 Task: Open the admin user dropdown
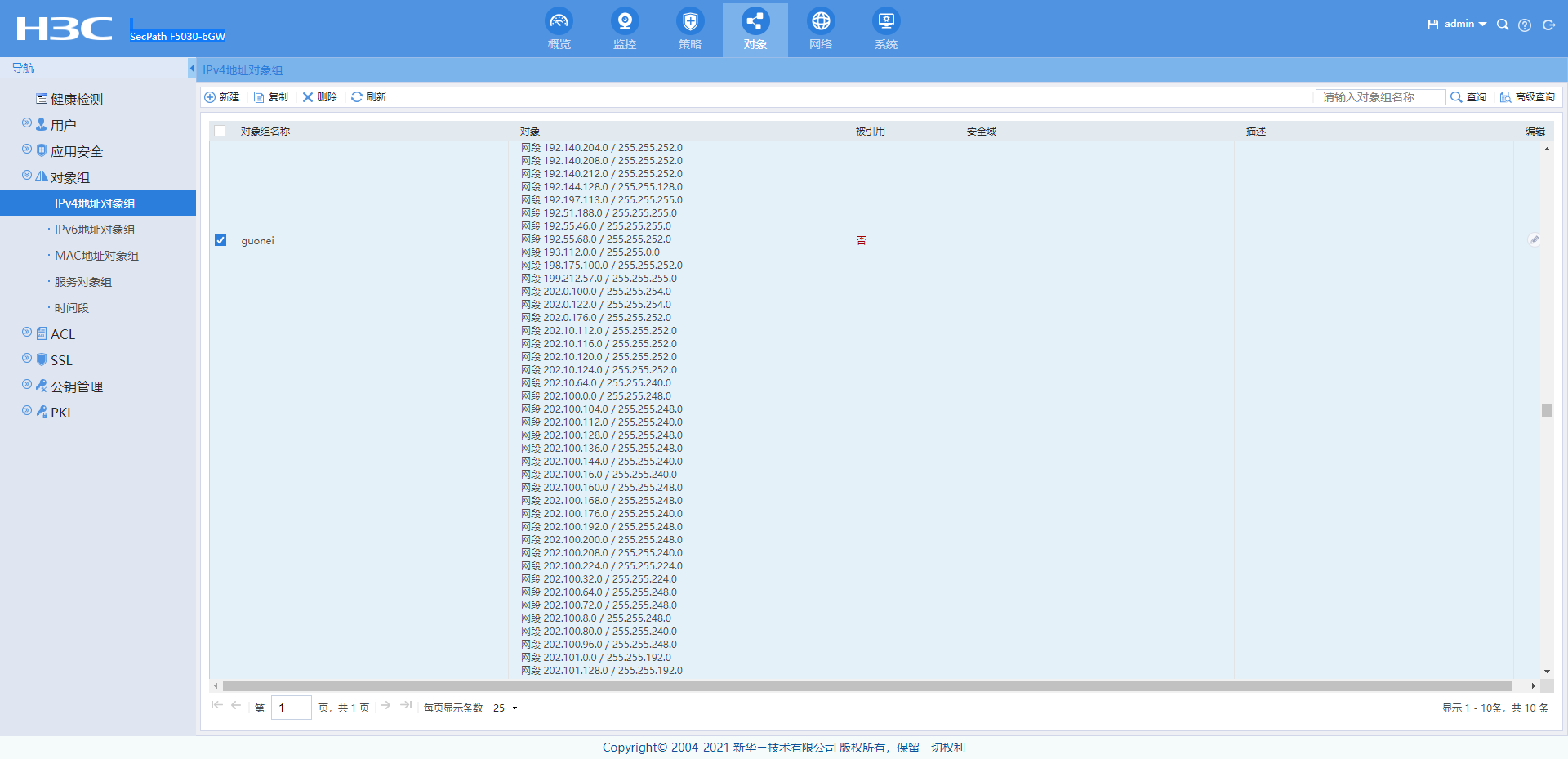pos(1465,25)
